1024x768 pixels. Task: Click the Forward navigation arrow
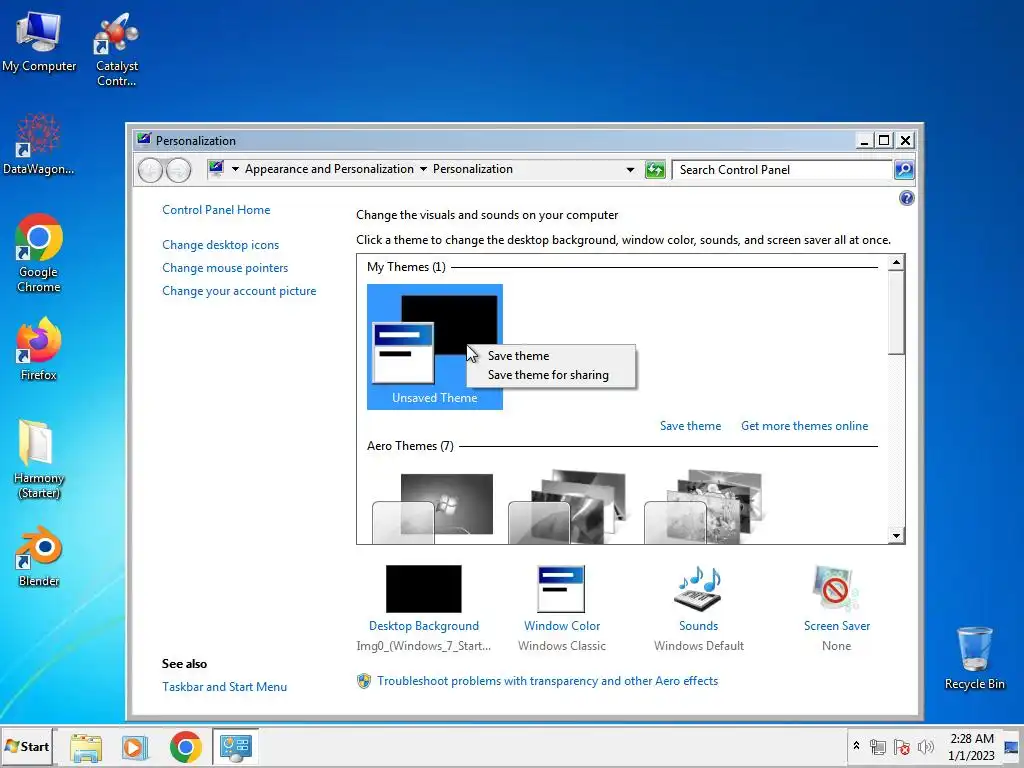click(178, 170)
